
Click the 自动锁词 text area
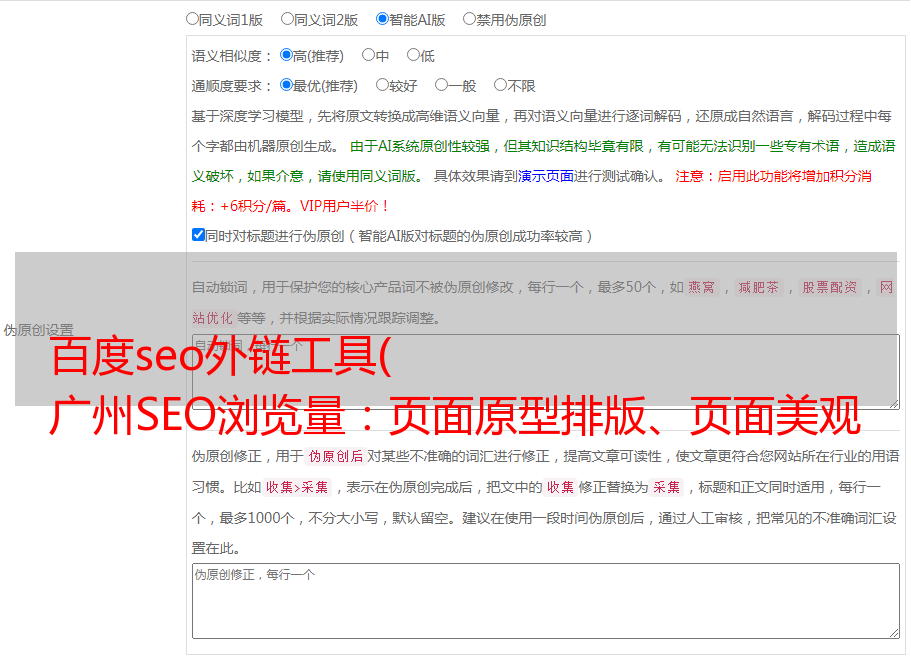(546, 372)
